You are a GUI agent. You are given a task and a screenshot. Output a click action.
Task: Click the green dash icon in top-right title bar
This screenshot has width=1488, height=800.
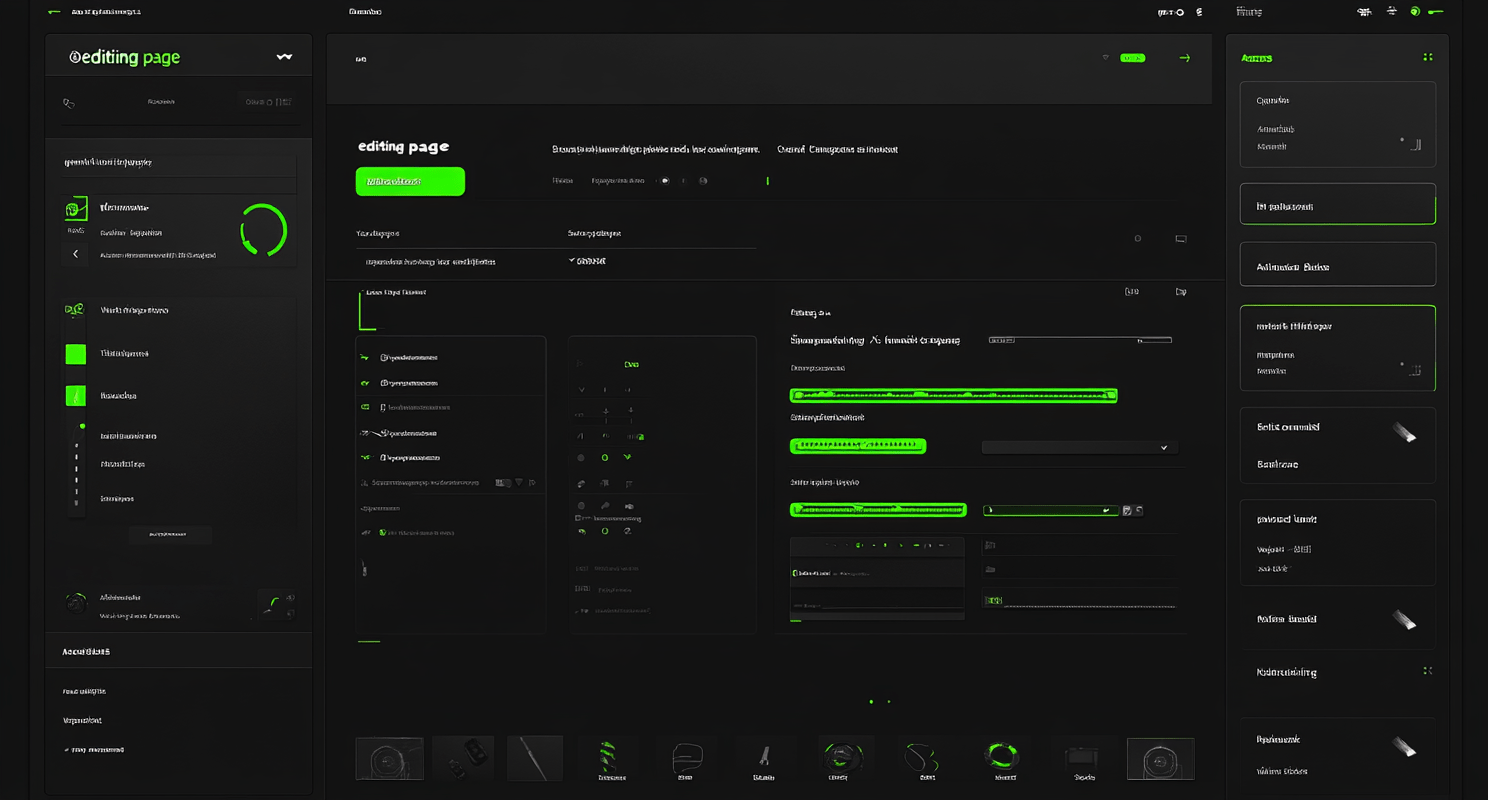[1436, 12]
